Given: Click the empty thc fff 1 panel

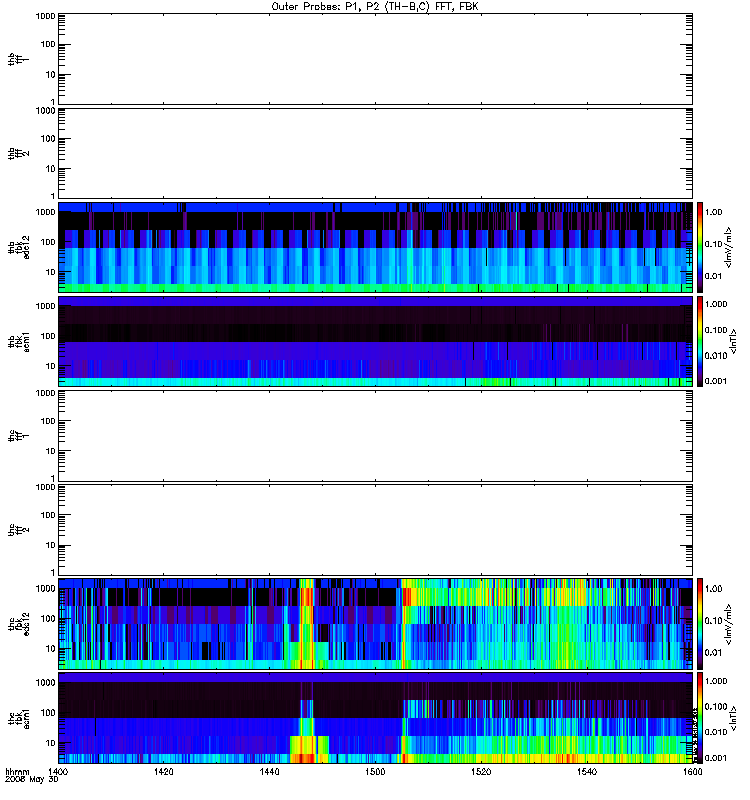Looking at the screenshot, I should [x=376, y=436].
